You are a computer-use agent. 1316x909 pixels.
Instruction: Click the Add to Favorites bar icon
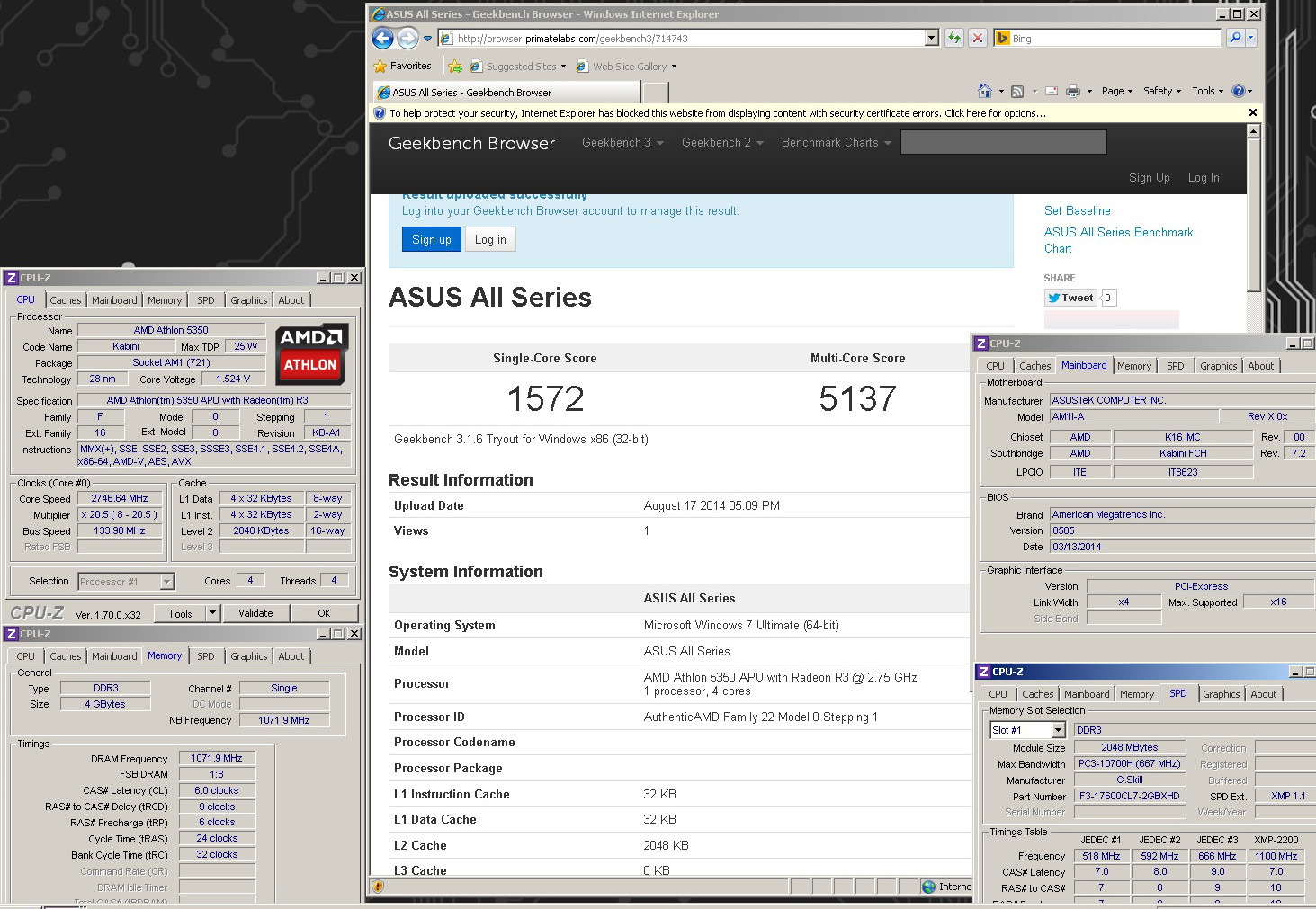[455, 66]
